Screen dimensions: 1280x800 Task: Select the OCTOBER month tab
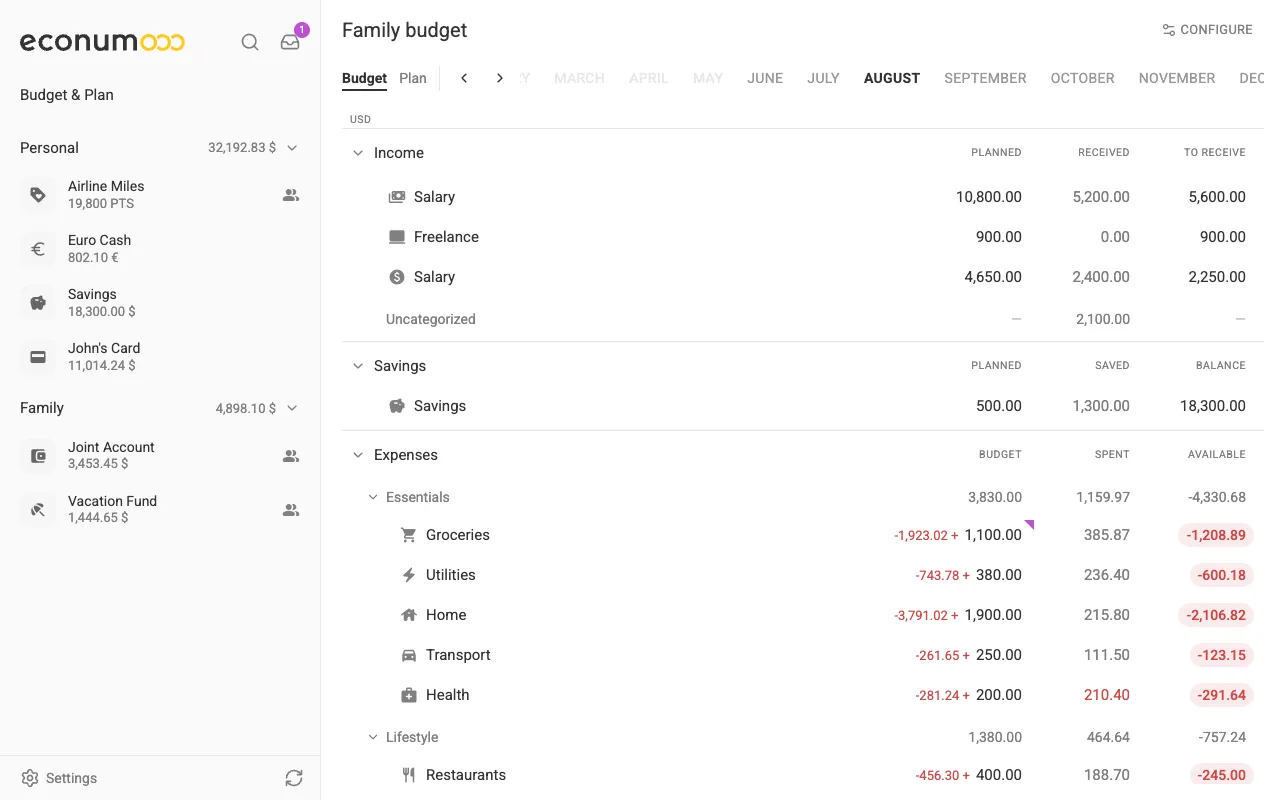coord(1082,78)
